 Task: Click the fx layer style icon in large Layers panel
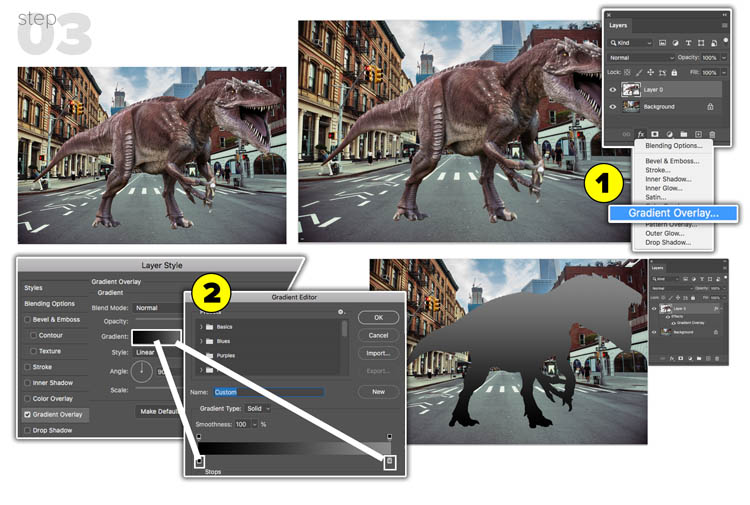coord(640,134)
